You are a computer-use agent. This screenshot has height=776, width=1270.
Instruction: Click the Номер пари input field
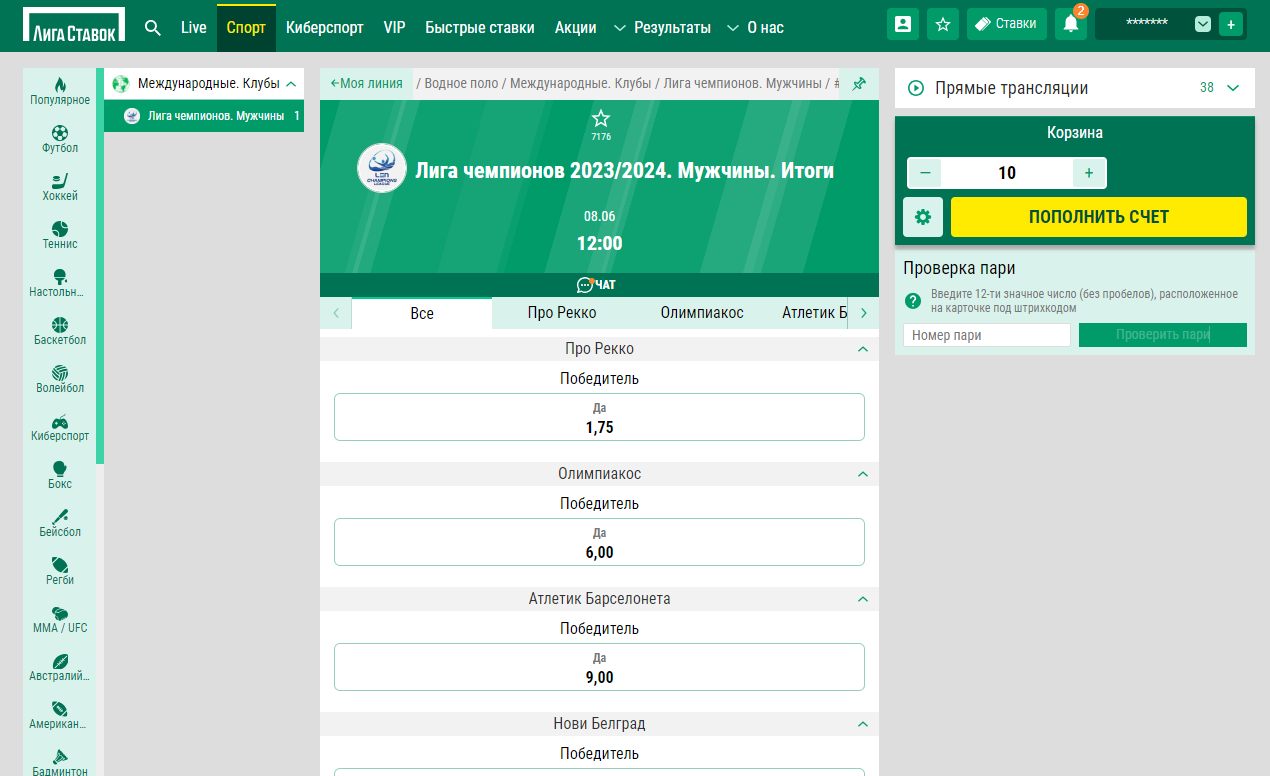pos(987,335)
